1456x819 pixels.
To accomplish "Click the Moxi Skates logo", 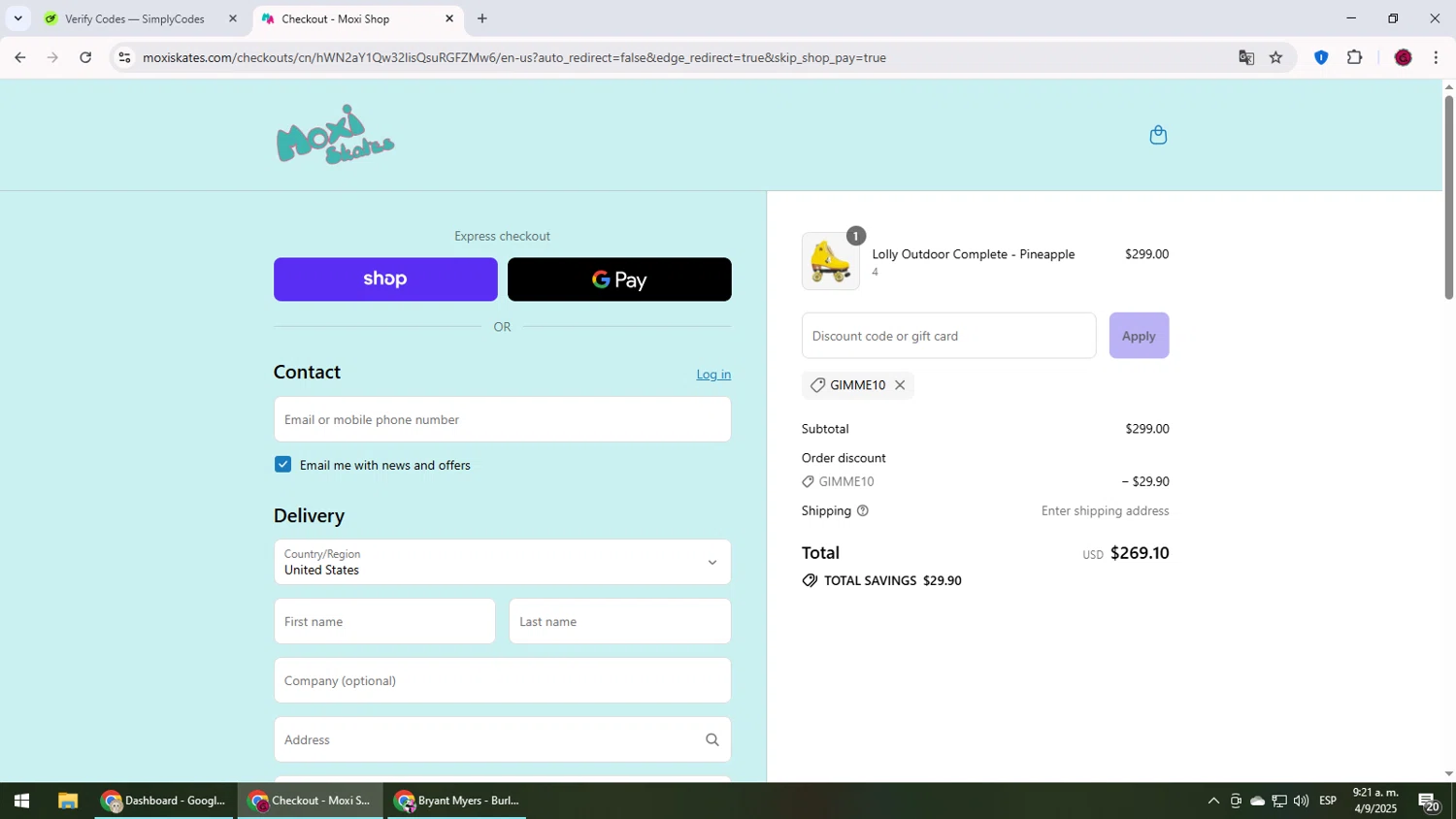I will (335, 135).
